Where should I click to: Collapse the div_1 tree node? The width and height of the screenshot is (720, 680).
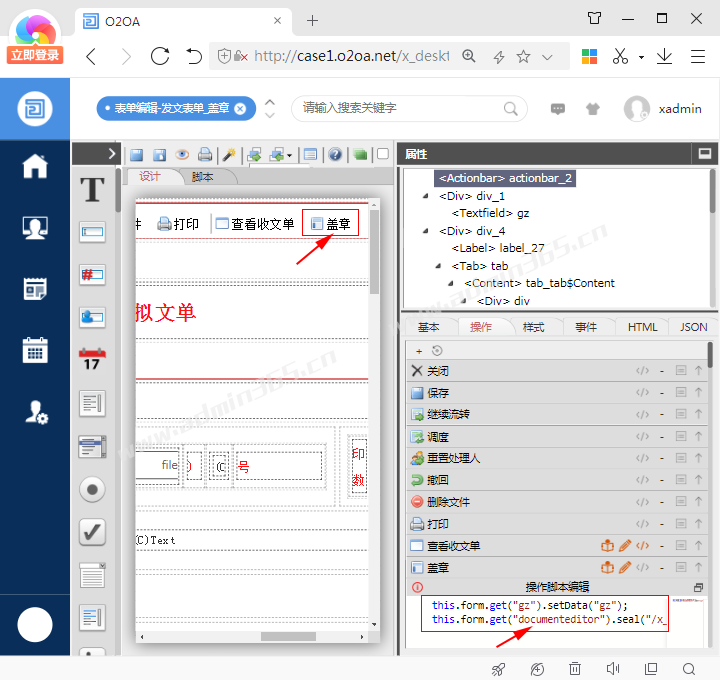point(426,196)
